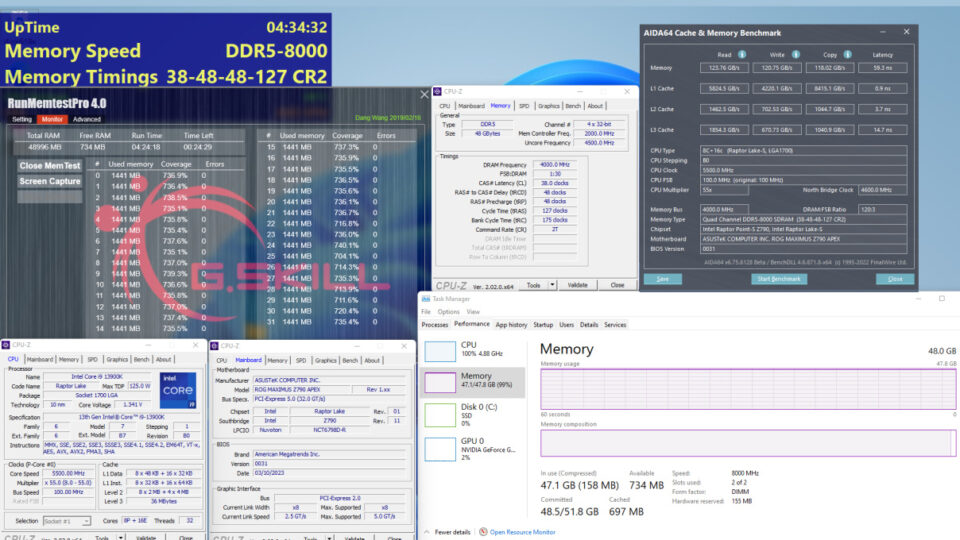Click the Start Benchmark button
The height and width of the screenshot is (540, 960).
pos(781,279)
